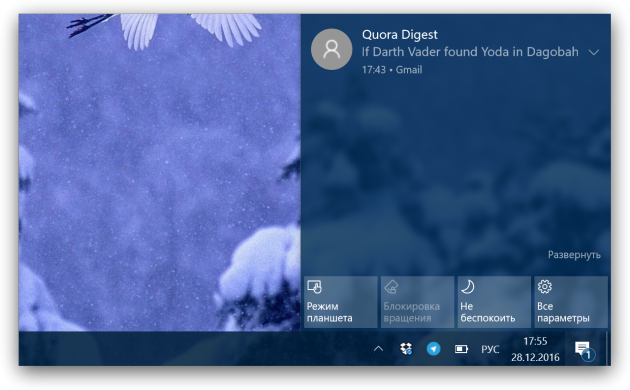Open the clock showing 17:55 and date

[535, 349]
